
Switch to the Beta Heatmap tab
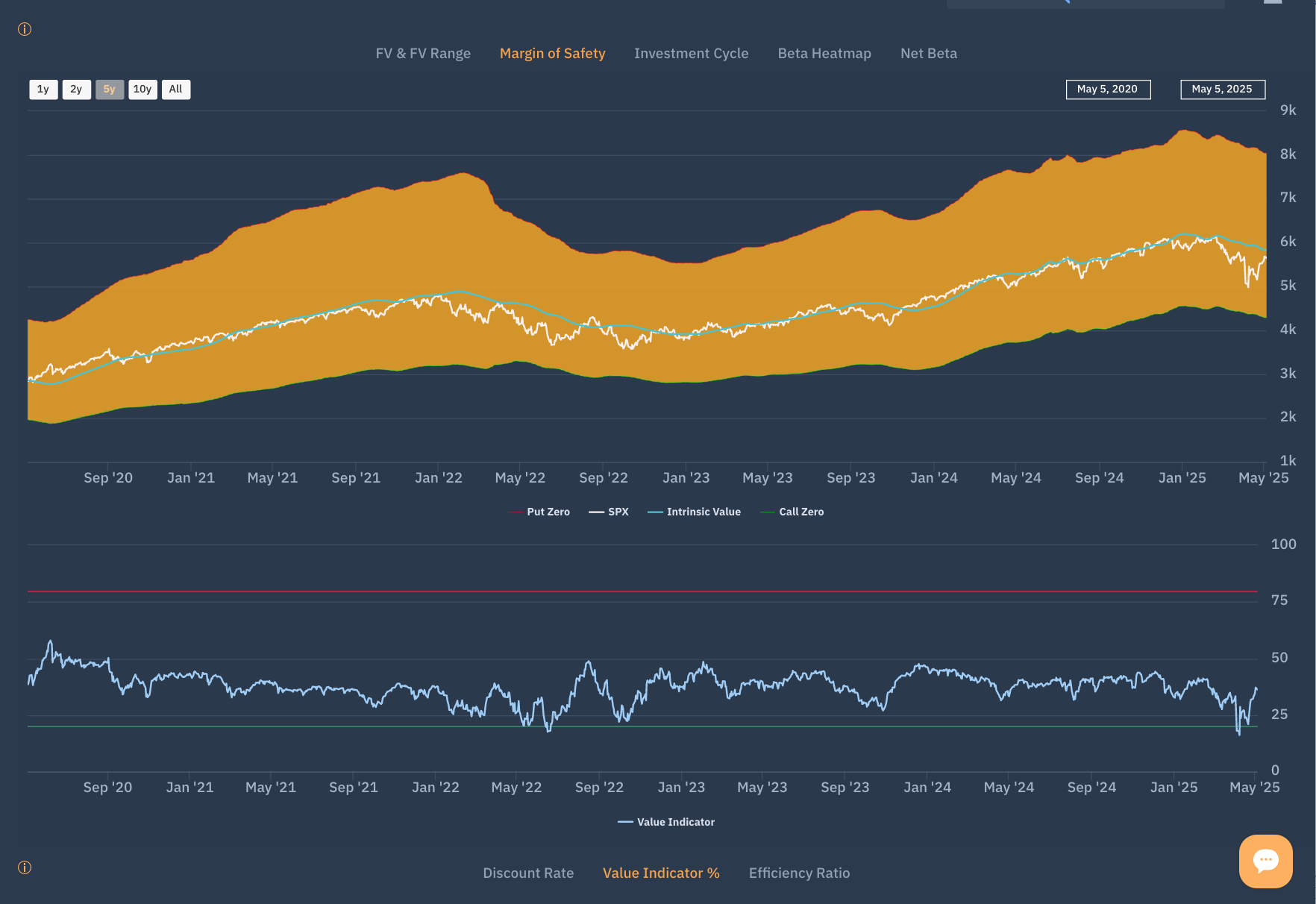tap(824, 54)
